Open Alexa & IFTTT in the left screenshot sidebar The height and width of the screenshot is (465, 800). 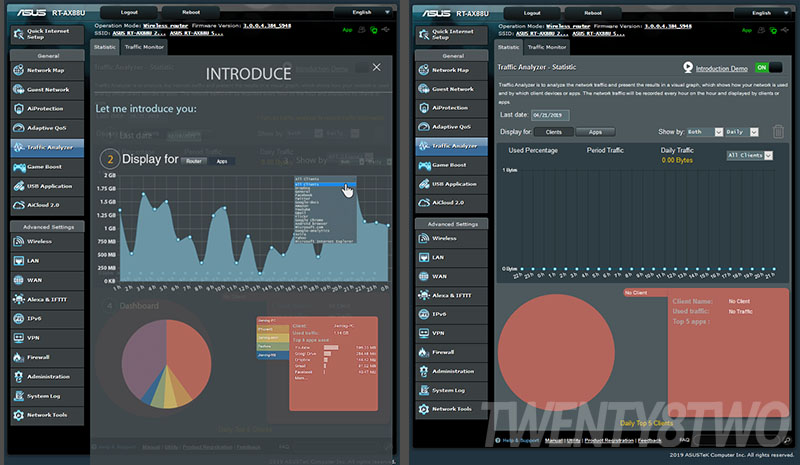(47, 299)
